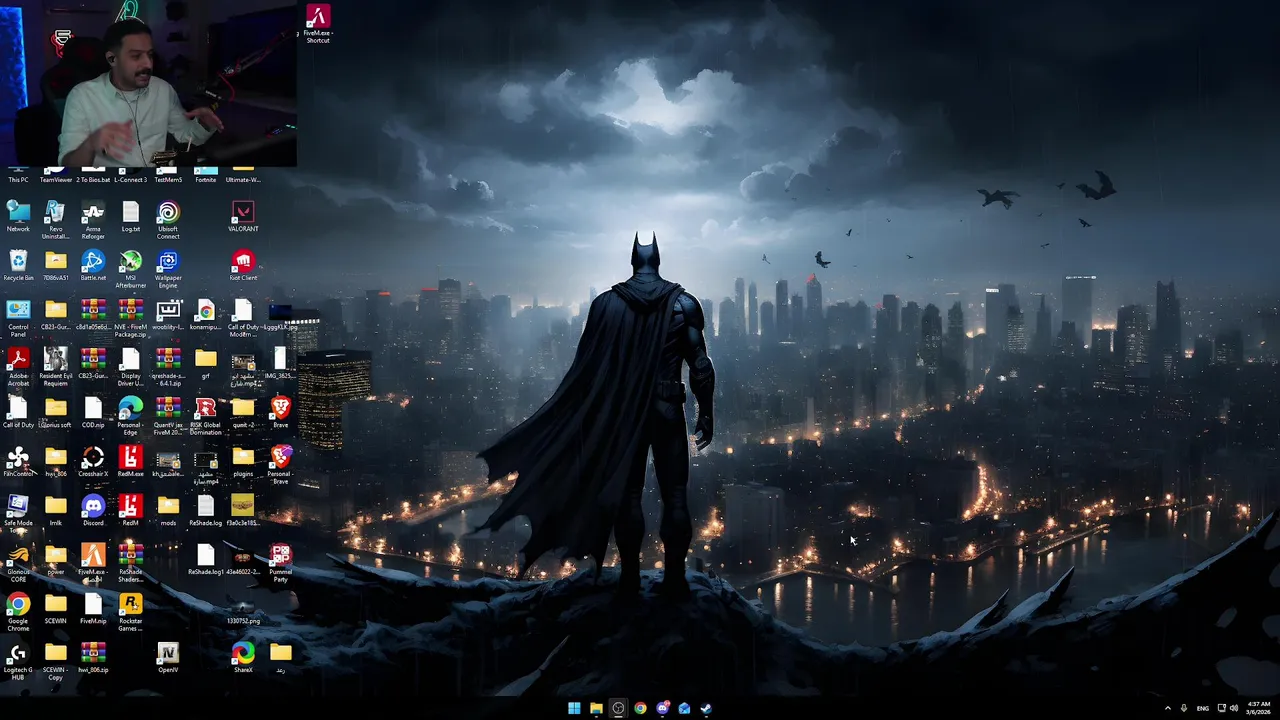Select the grf folder

point(206,363)
